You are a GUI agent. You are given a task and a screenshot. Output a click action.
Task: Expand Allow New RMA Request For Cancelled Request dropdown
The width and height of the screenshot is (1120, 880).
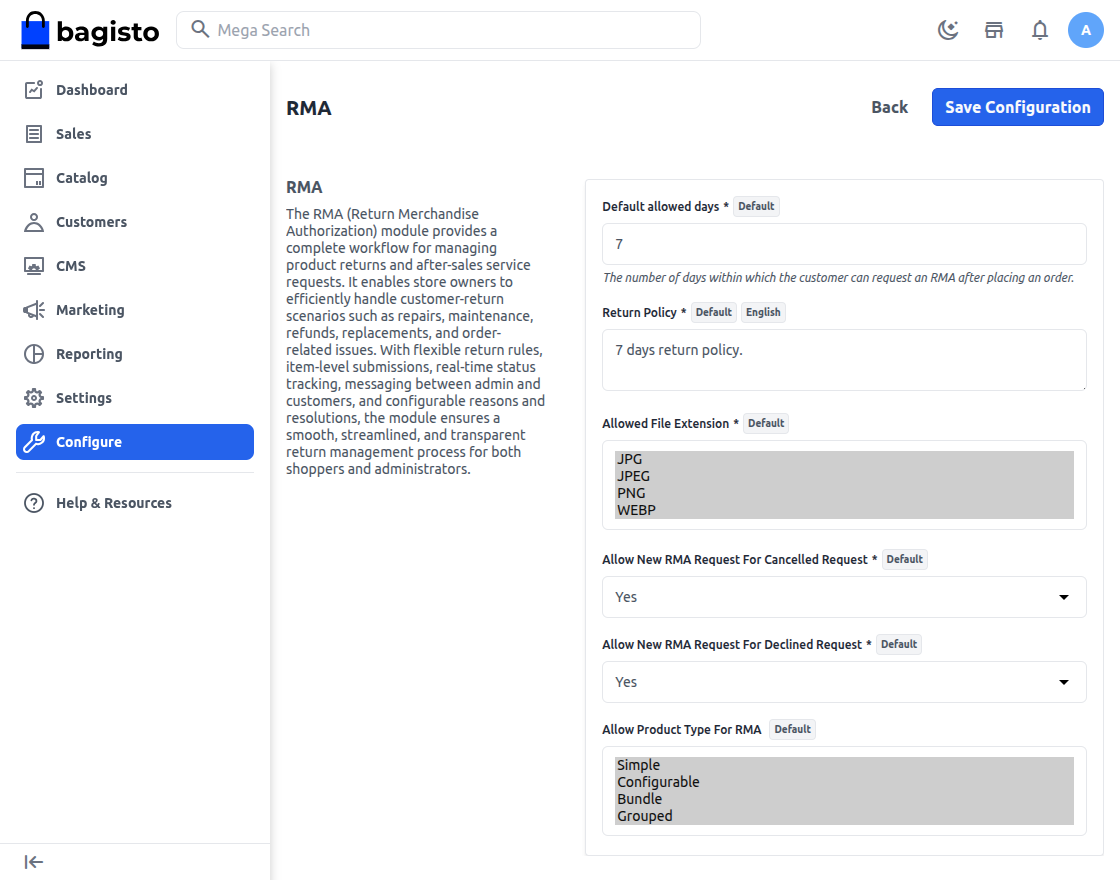coord(844,597)
